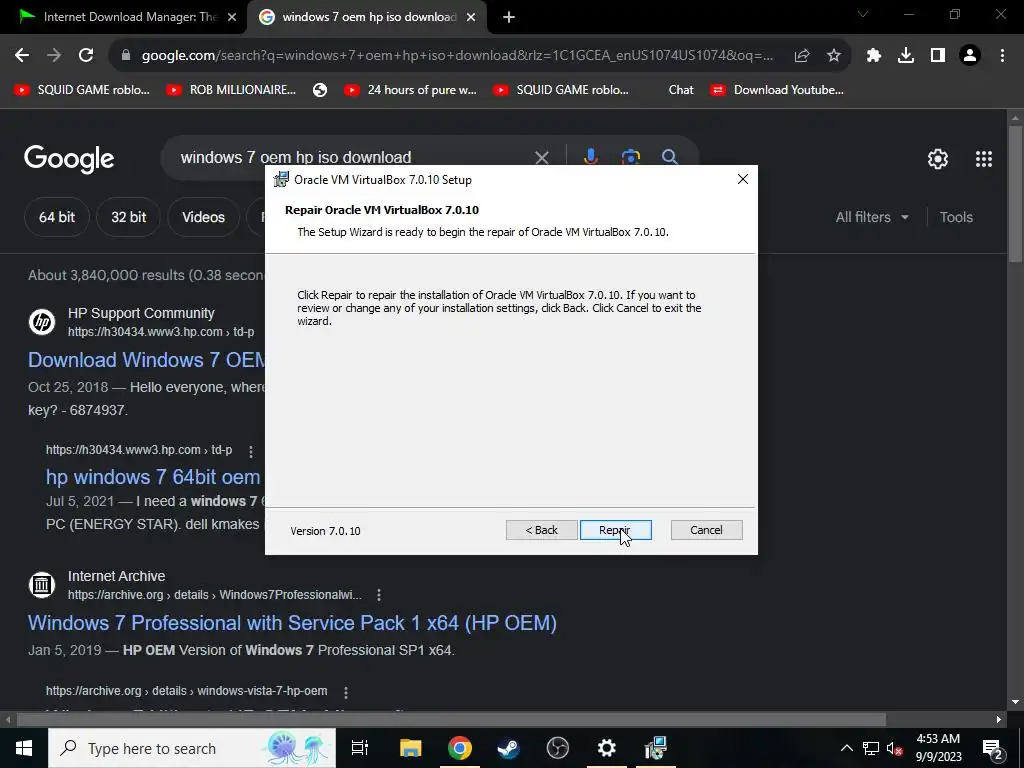The image size is (1024, 768).
Task: Reload the current Google page
Action: click(x=86, y=56)
